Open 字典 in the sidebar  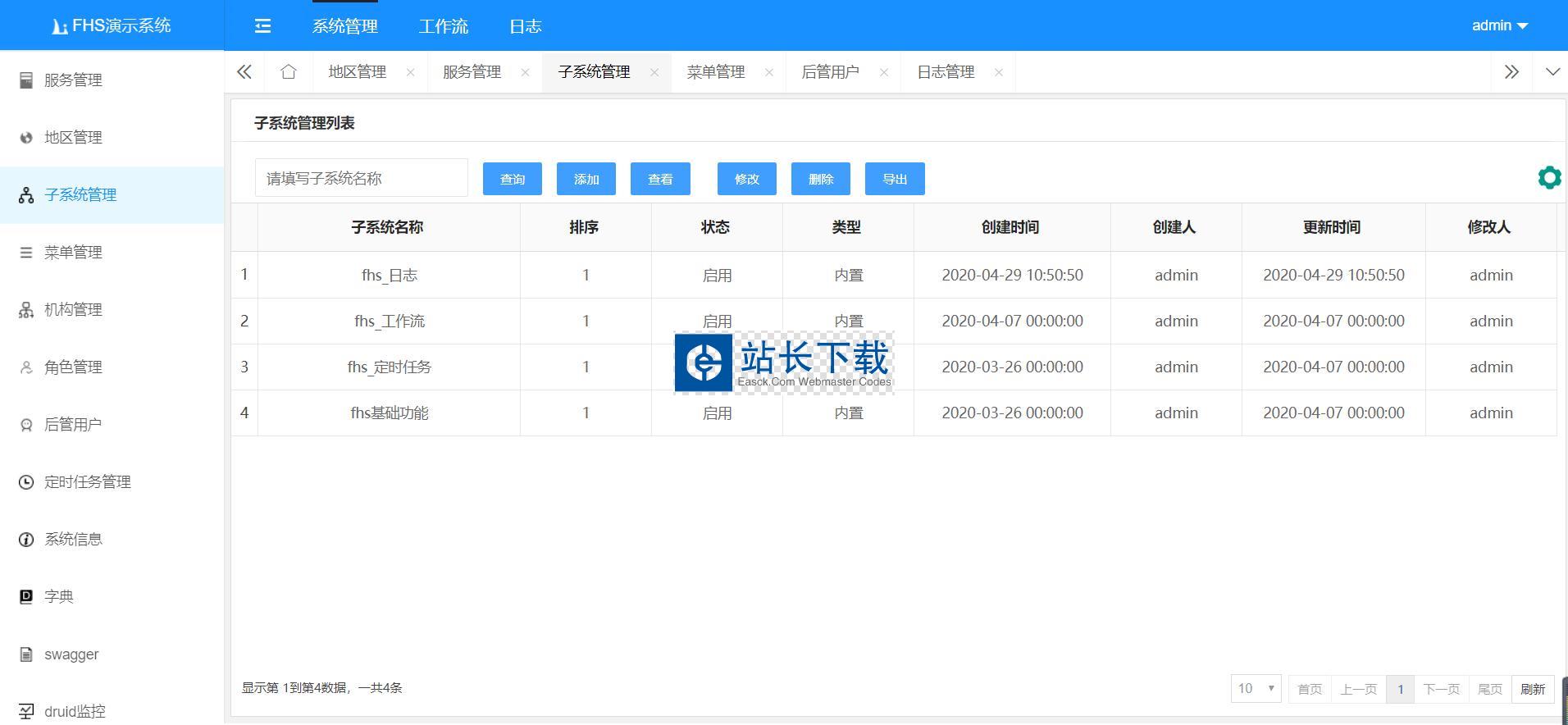coord(59,597)
